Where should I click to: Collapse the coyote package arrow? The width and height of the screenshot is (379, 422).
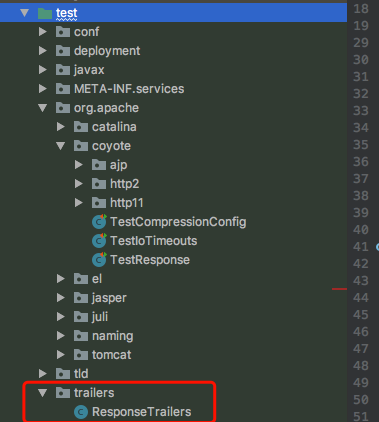(x=60, y=146)
